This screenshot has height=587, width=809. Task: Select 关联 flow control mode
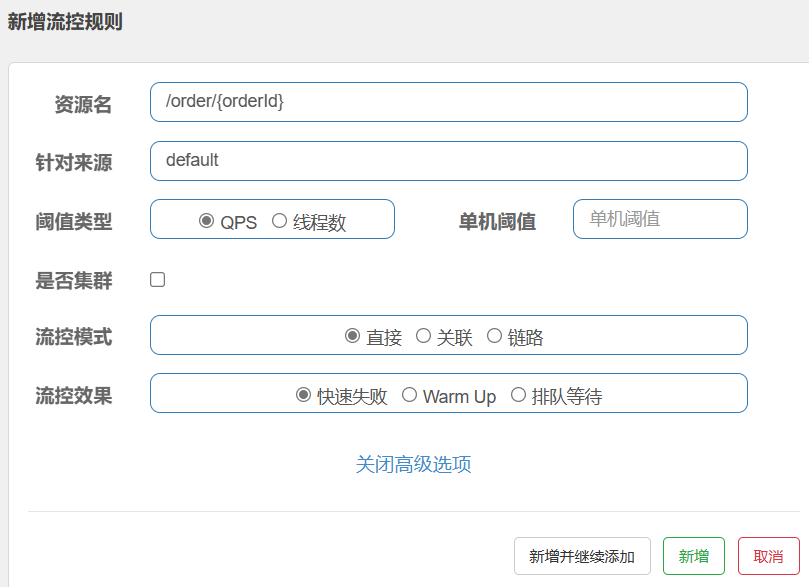[x=423, y=336]
